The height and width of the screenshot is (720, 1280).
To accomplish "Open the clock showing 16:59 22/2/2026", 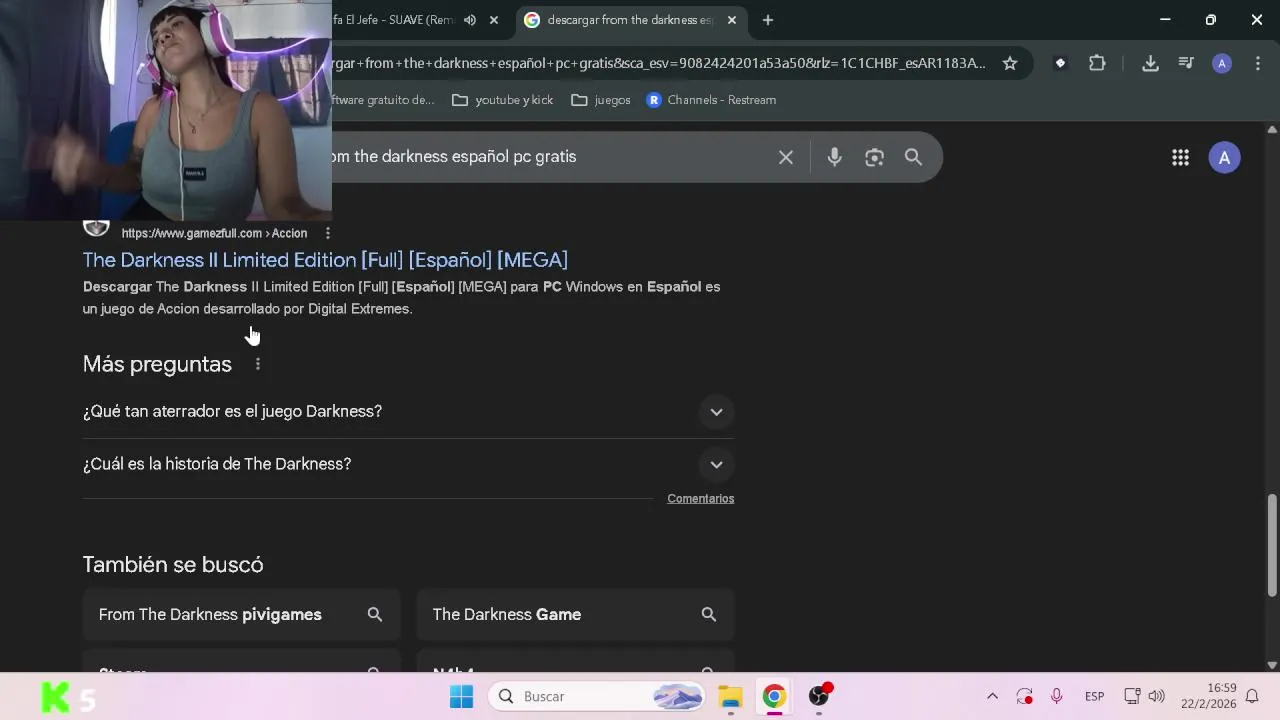I will 1208,696.
